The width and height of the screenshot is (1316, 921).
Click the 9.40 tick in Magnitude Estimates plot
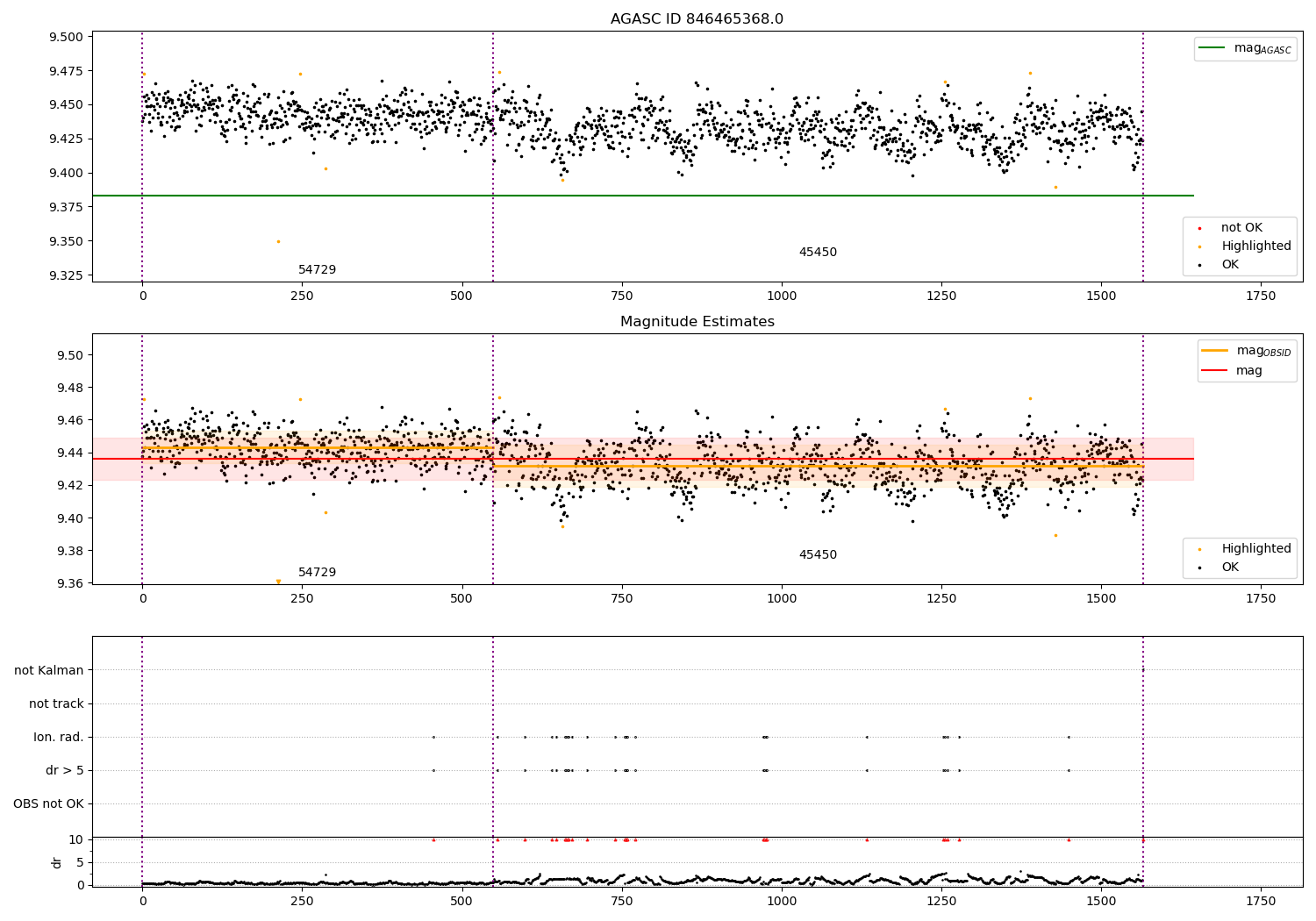[x=71, y=518]
